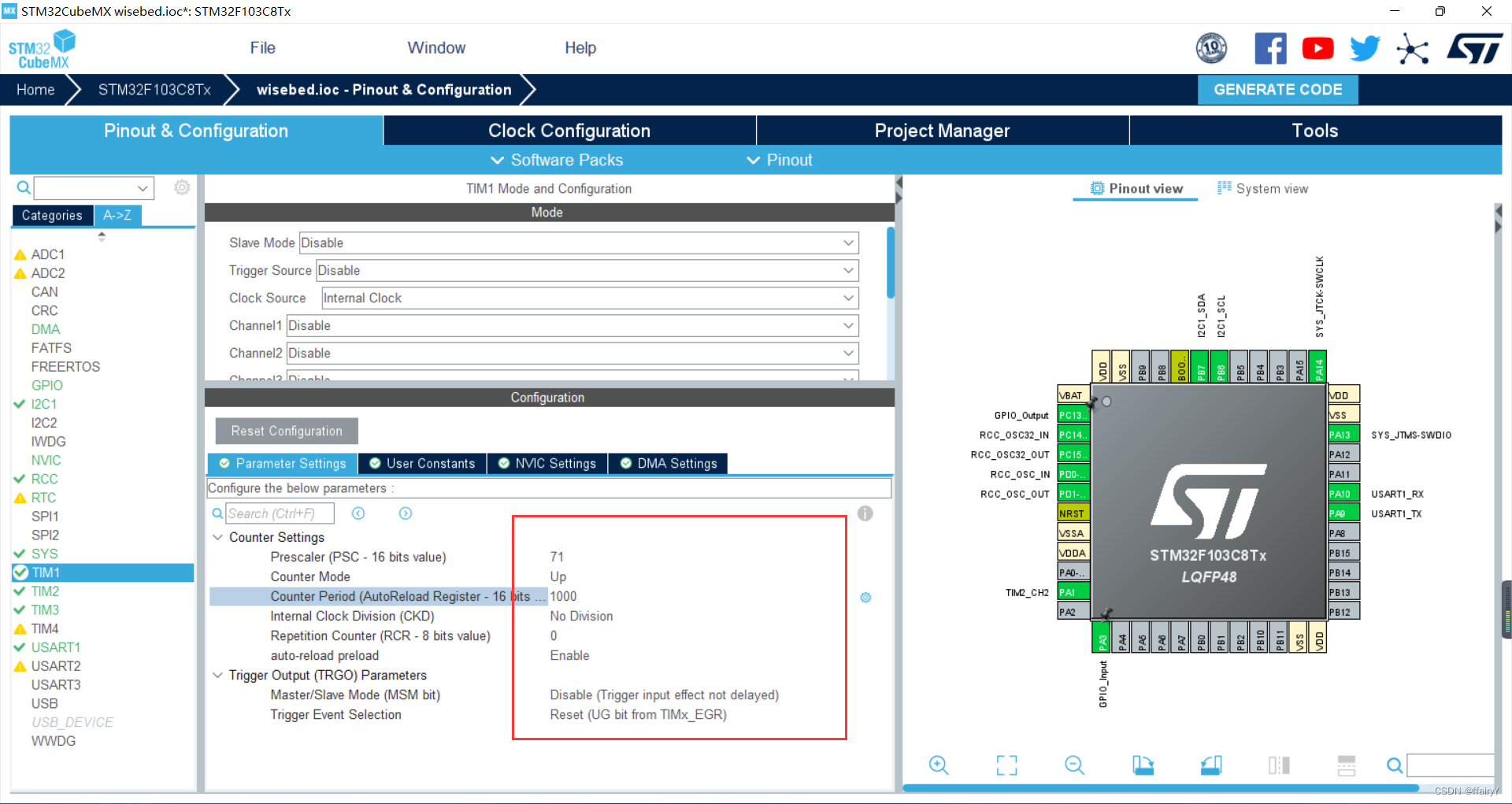Zoom out on the pinout view
The width and height of the screenshot is (1512, 804).
1074,765
